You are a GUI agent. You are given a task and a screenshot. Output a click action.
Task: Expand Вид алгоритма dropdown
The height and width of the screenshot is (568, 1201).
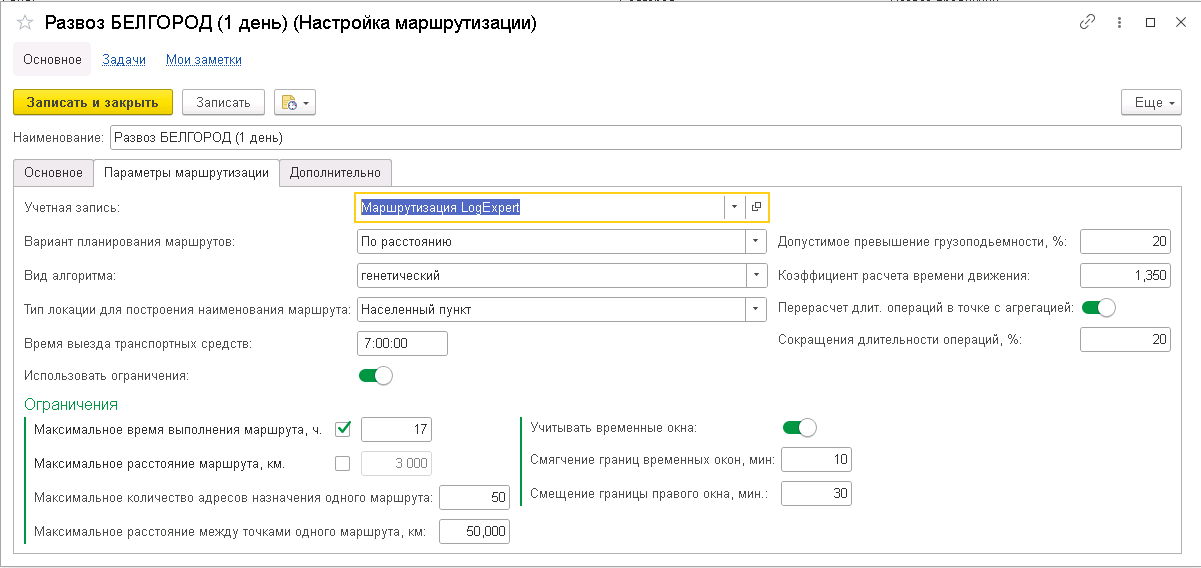(756, 275)
